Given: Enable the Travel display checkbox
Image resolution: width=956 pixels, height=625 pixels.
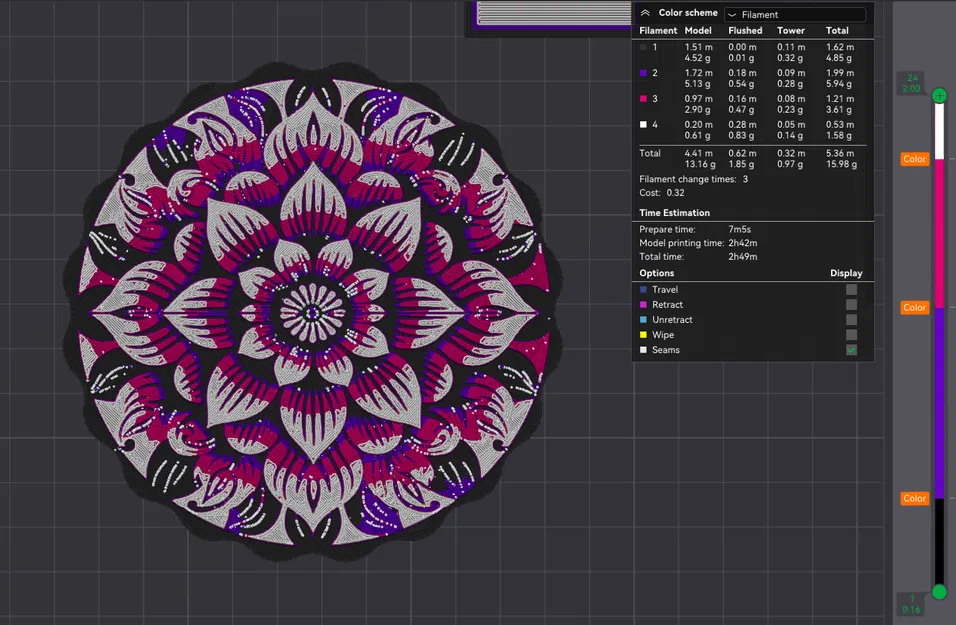Looking at the screenshot, I should (x=851, y=290).
